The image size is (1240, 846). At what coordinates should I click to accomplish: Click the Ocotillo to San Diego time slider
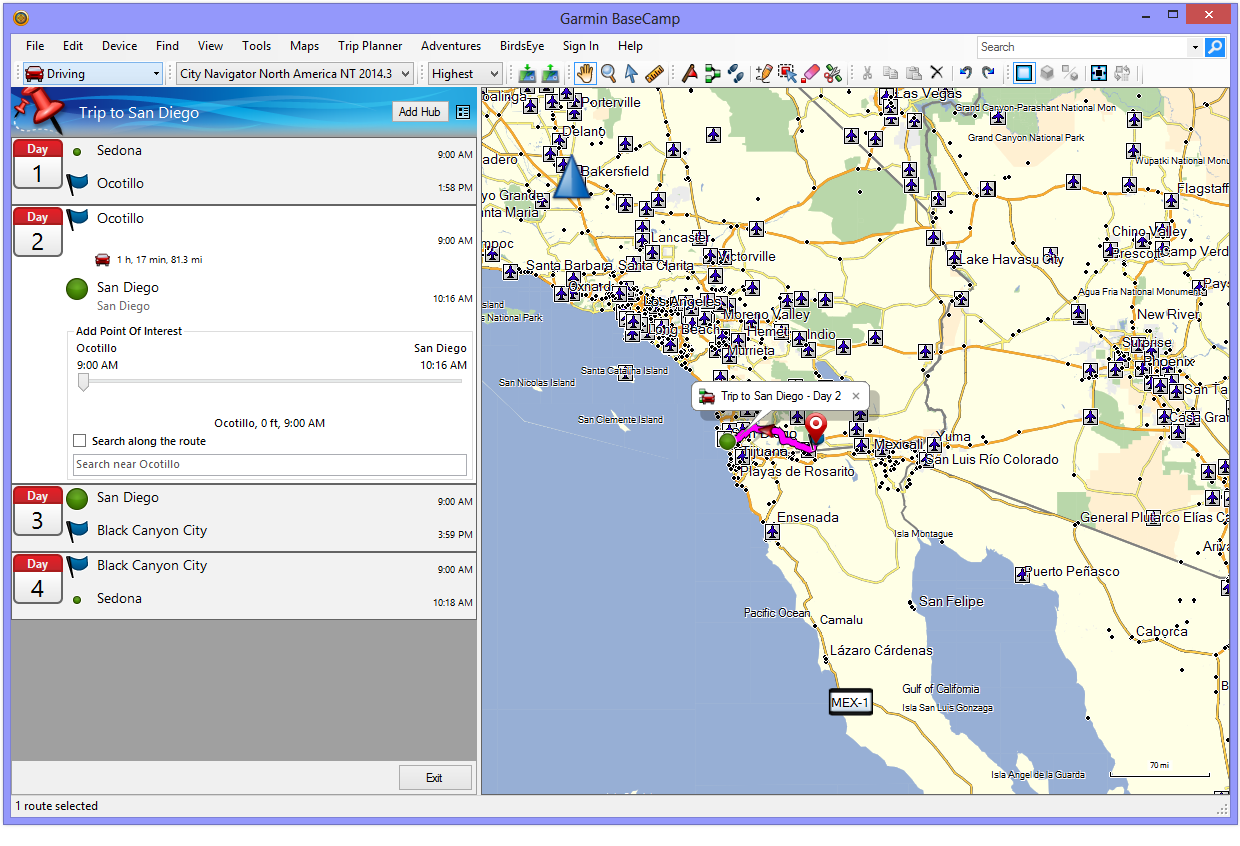[84, 381]
